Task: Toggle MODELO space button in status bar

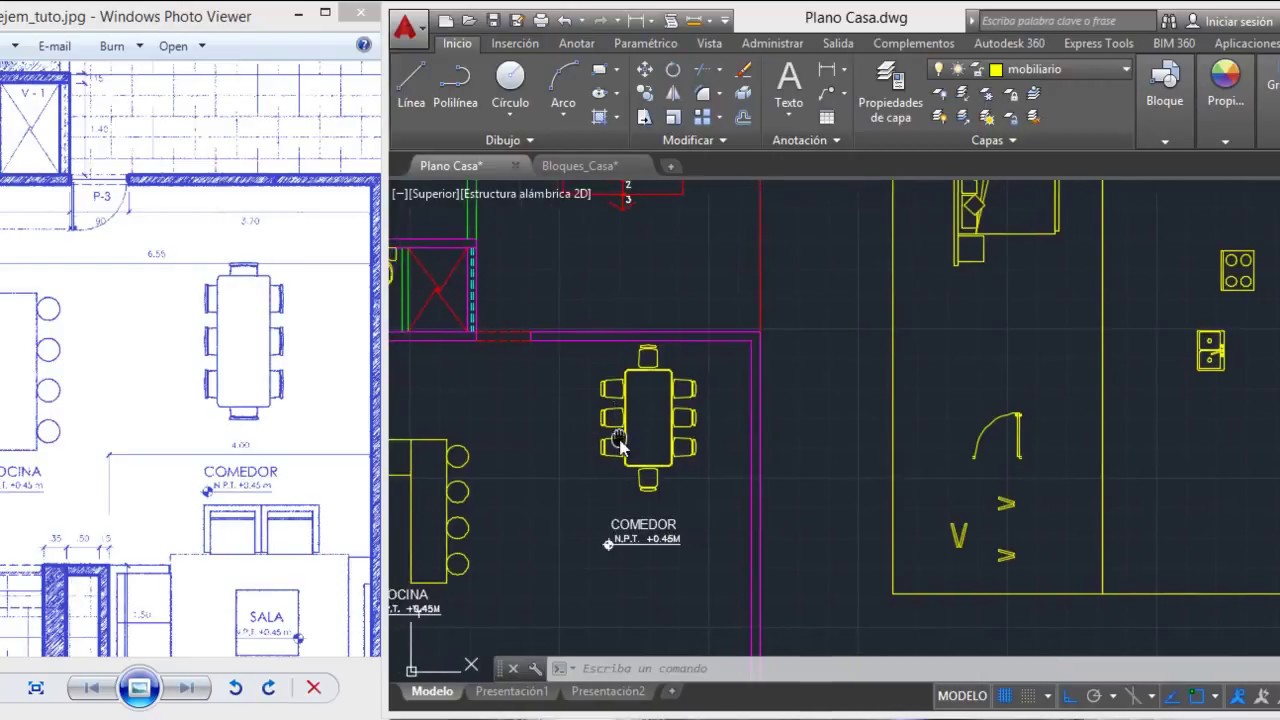Action: [x=962, y=696]
